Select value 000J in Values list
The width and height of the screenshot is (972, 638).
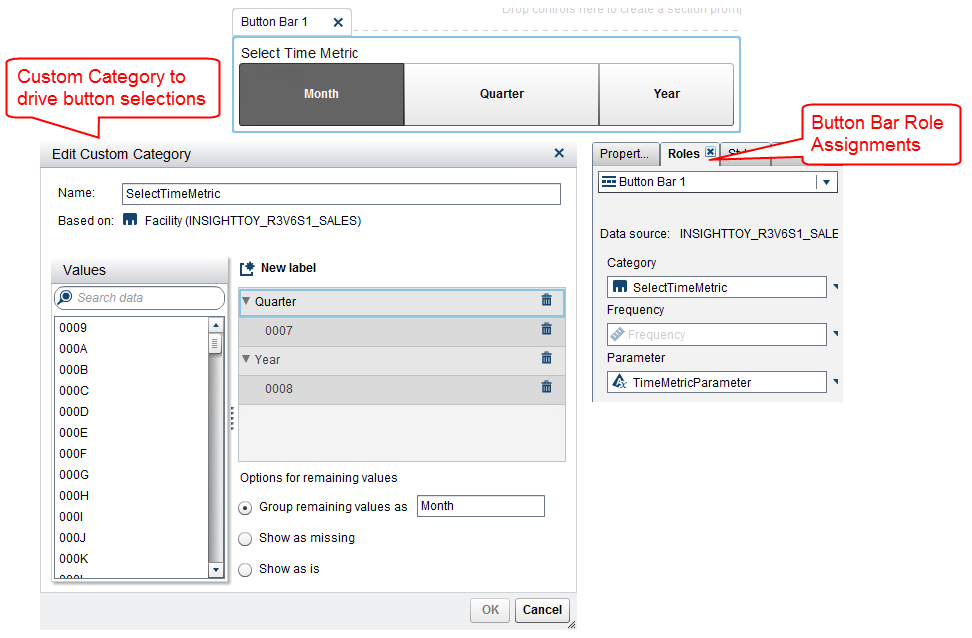131,538
